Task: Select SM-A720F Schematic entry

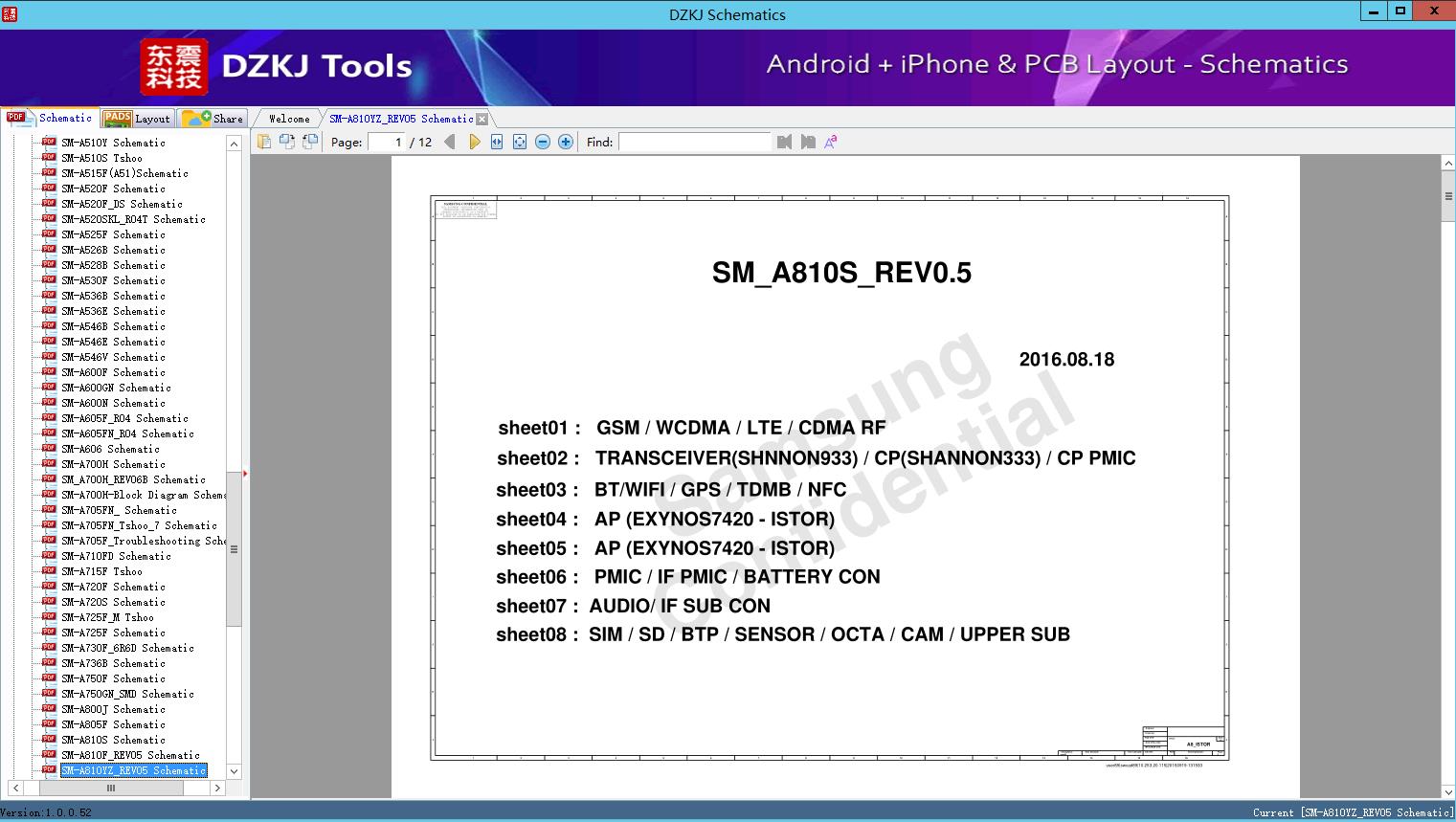Action: pyautogui.click(x=113, y=587)
